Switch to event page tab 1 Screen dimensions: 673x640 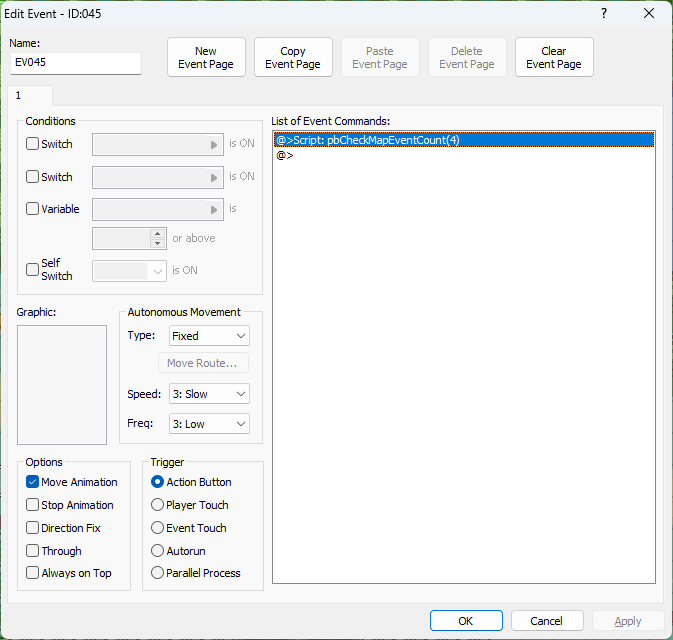click(x=17, y=95)
